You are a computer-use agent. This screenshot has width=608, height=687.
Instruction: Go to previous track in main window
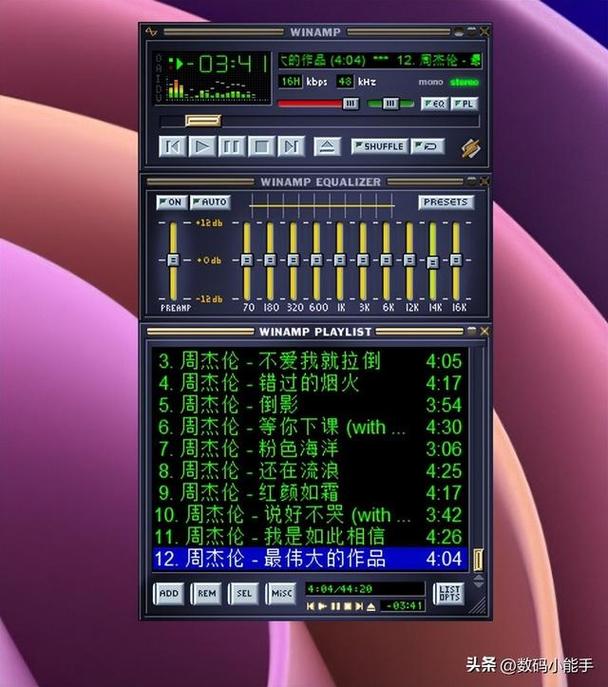[172, 146]
